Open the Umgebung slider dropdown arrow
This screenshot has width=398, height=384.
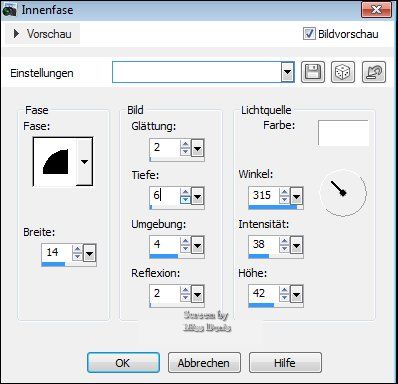[x=197, y=246]
